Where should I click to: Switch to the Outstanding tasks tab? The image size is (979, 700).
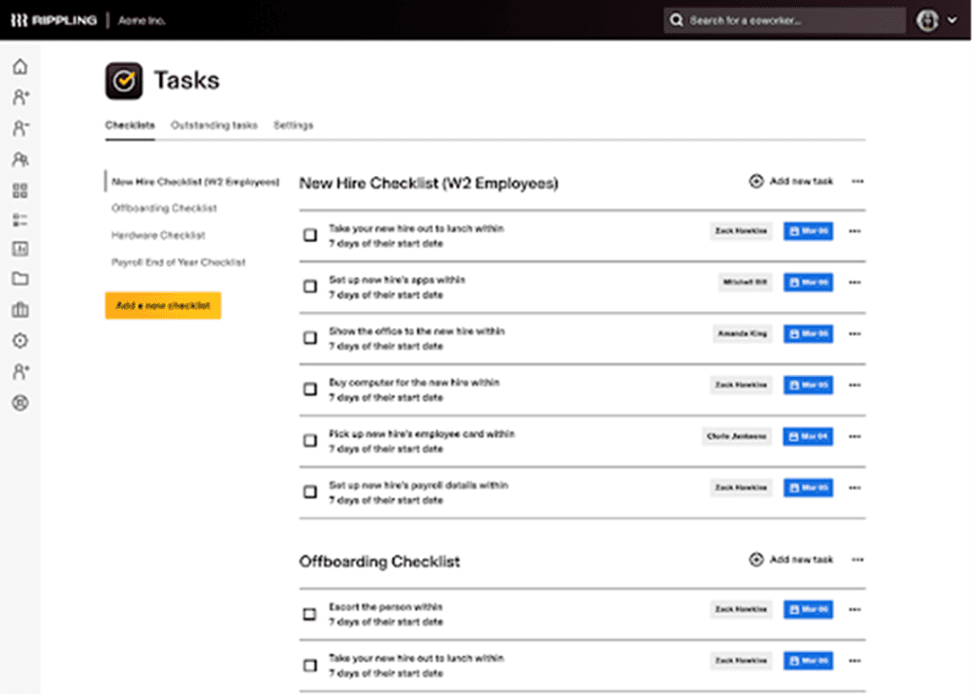(214, 126)
